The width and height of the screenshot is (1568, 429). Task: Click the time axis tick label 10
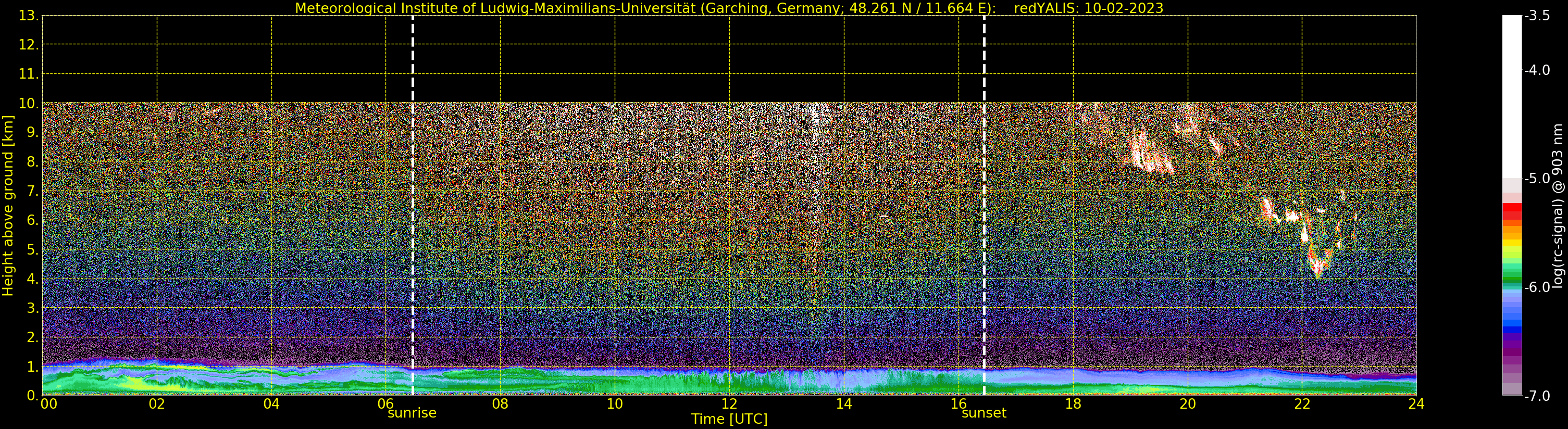[x=615, y=404]
